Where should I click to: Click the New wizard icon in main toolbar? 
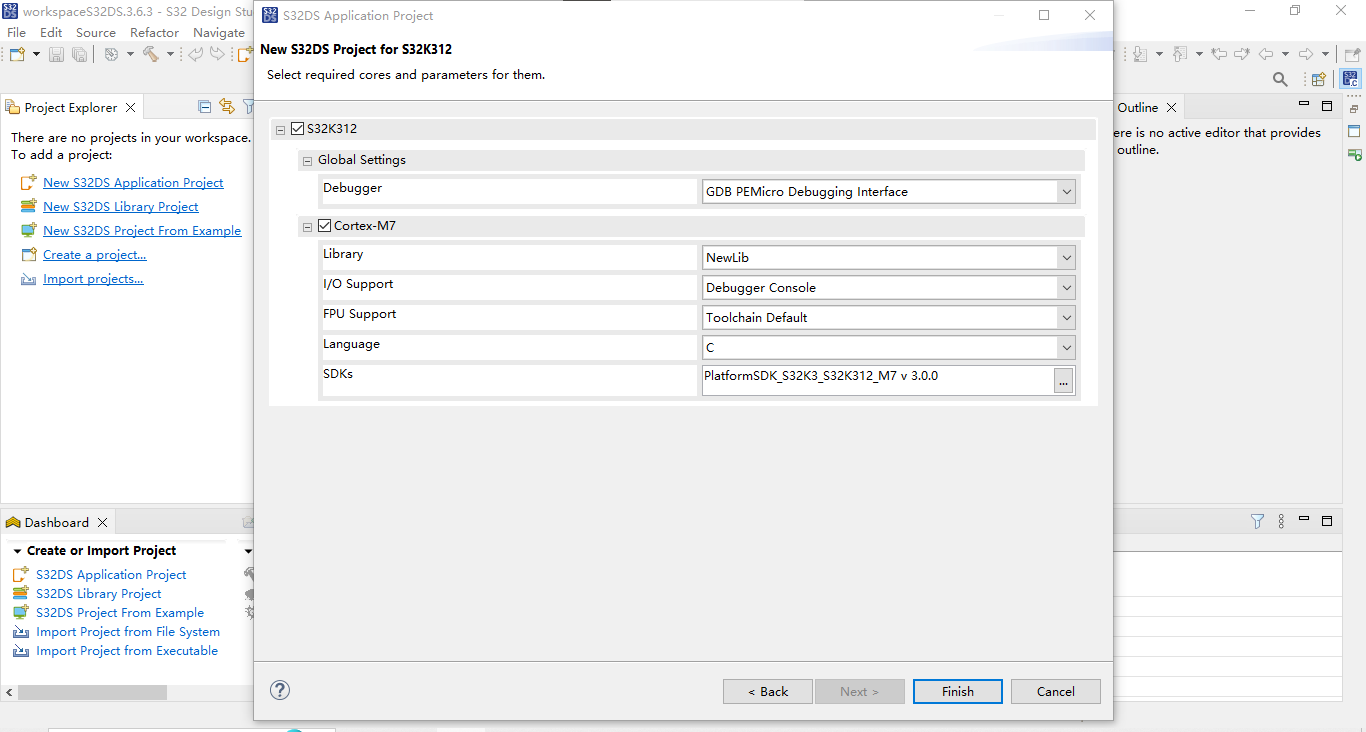pyautogui.click(x=17, y=54)
